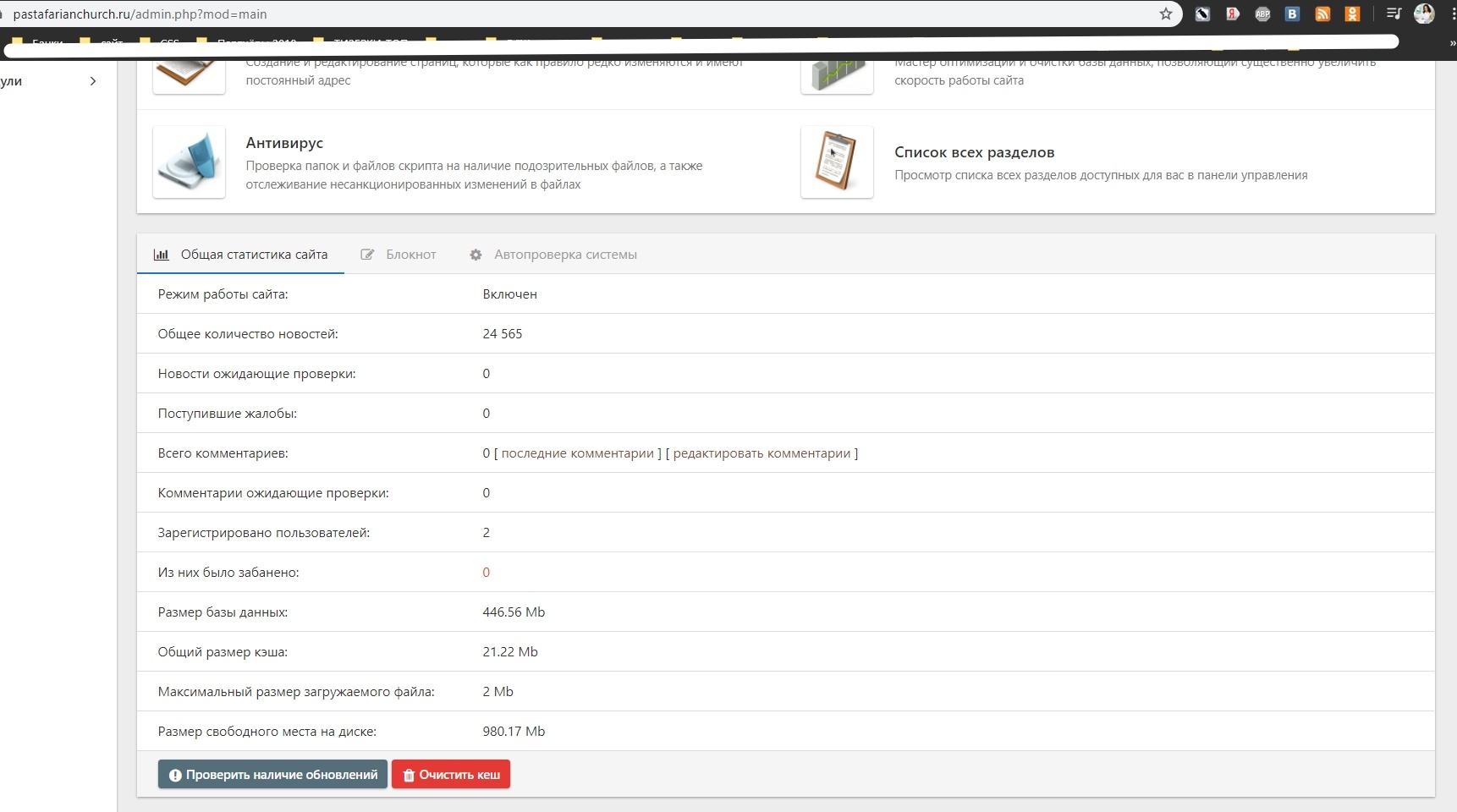This screenshot has height=812, width=1457.
Task: Click Проверить наличие обновлений button
Action: [272, 775]
